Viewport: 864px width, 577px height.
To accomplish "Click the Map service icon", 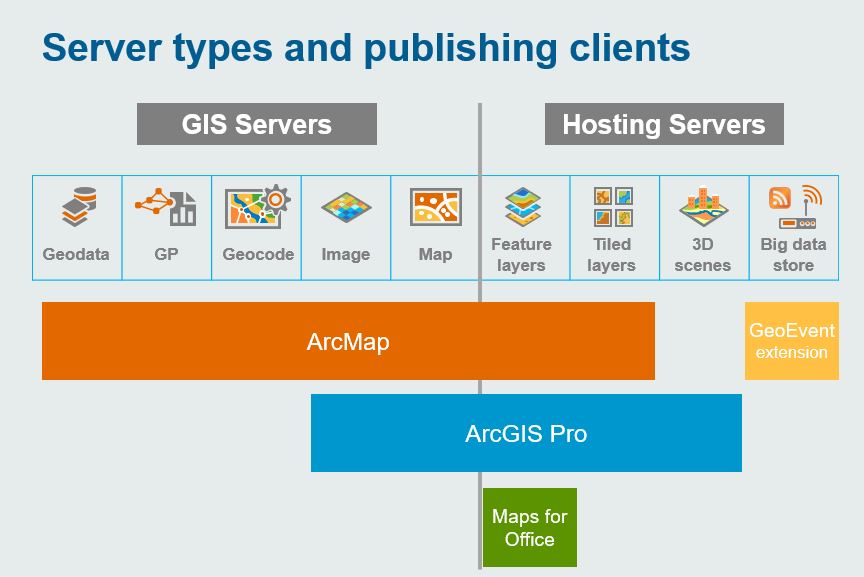I will click(435, 207).
